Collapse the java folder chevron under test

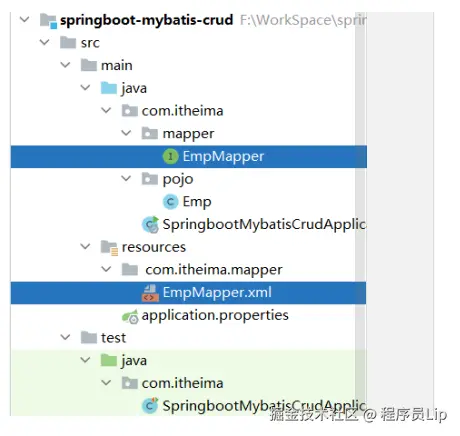86,360
